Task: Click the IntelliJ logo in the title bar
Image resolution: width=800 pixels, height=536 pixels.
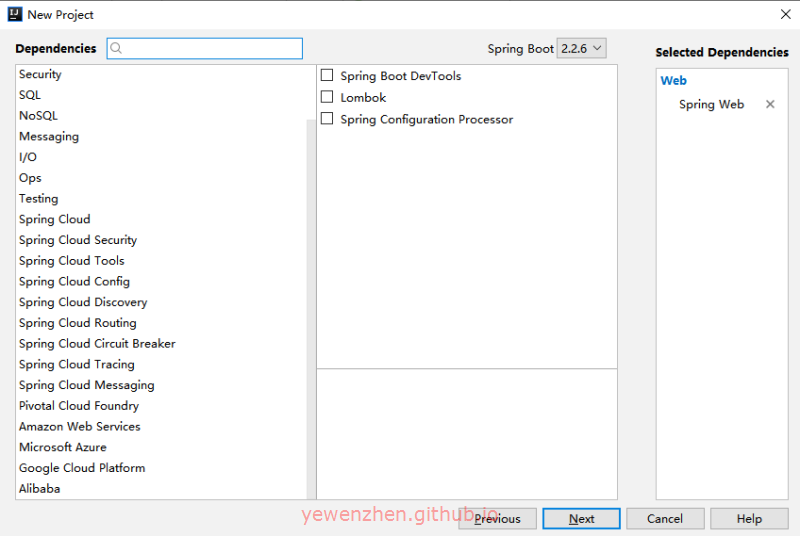Action: [x=15, y=14]
